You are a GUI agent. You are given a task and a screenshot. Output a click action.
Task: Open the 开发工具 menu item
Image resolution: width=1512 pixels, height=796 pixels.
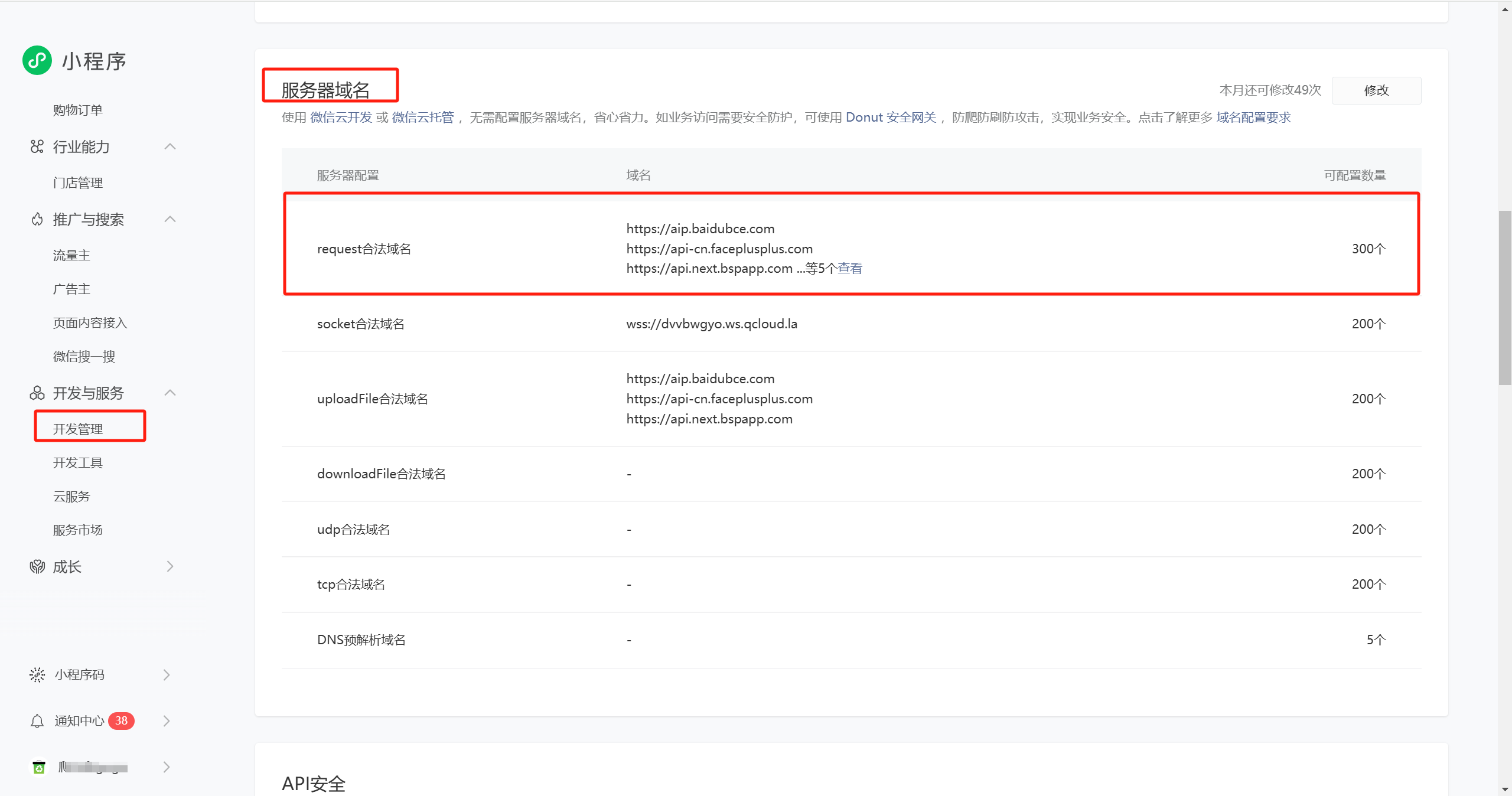pyautogui.click(x=78, y=463)
